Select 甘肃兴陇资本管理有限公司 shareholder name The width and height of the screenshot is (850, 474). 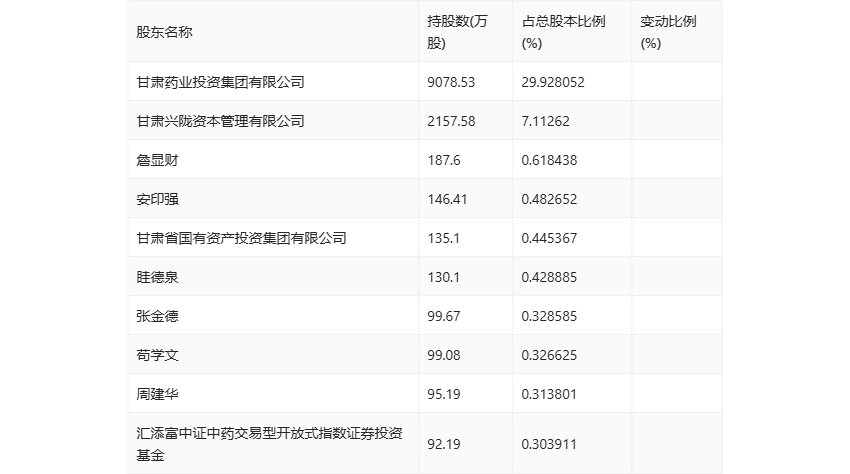click(220, 121)
